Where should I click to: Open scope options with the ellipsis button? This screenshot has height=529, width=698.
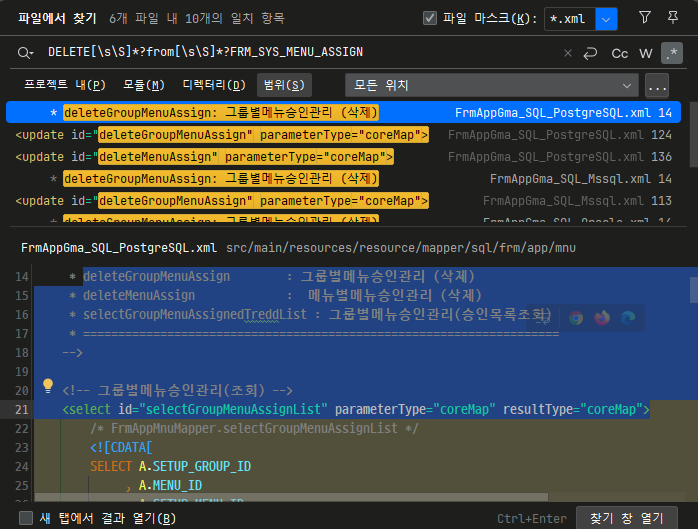tap(657, 85)
